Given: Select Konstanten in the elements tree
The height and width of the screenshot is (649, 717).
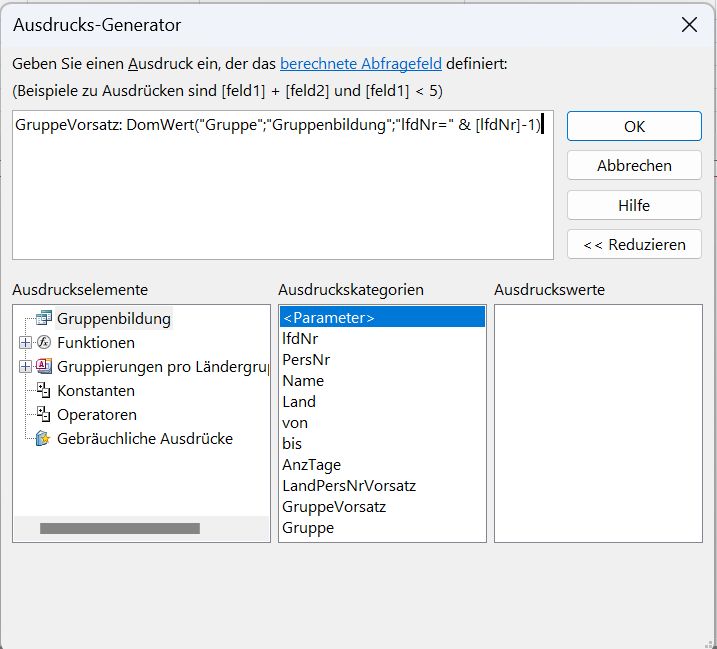Looking at the screenshot, I should [x=96, y=391].
